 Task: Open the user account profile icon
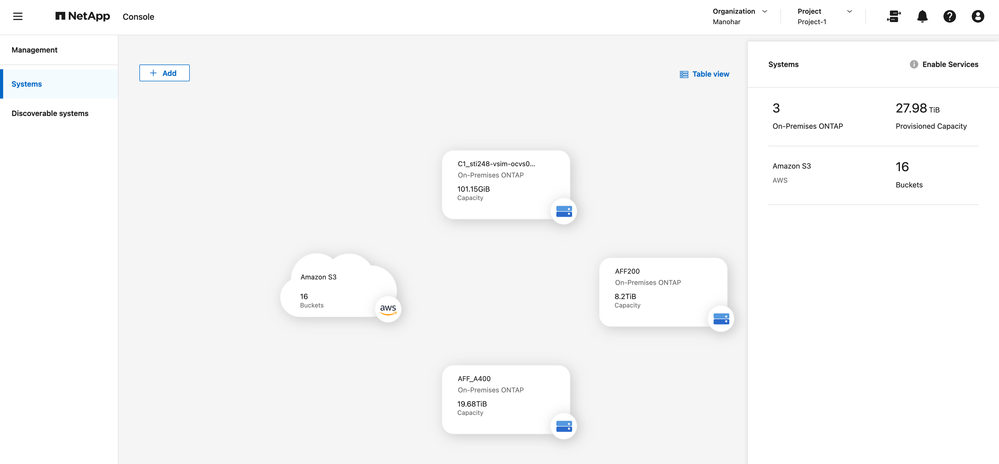point(978,17)
